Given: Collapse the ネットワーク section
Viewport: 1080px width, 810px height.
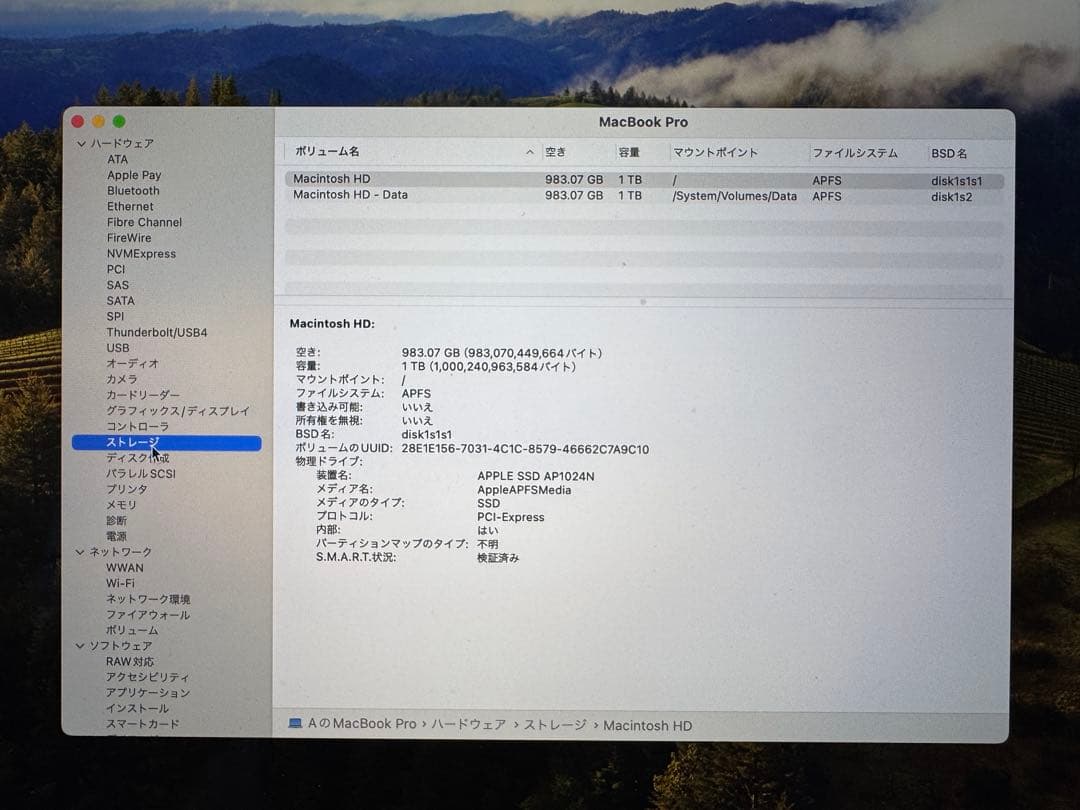Looking at the screenshot, I should (80, 551).
